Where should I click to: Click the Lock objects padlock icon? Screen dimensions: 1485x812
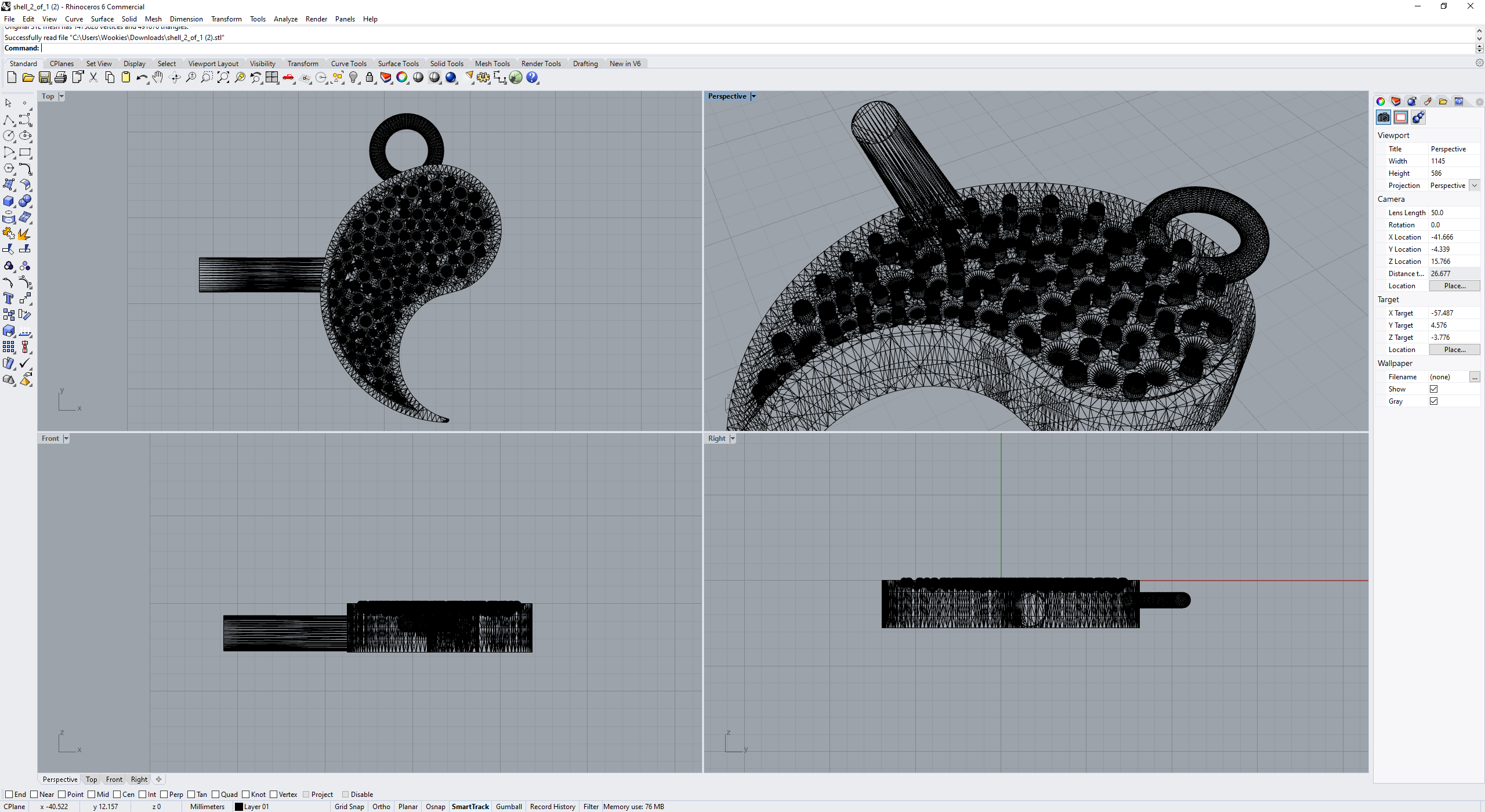click(x=370, y=78)
